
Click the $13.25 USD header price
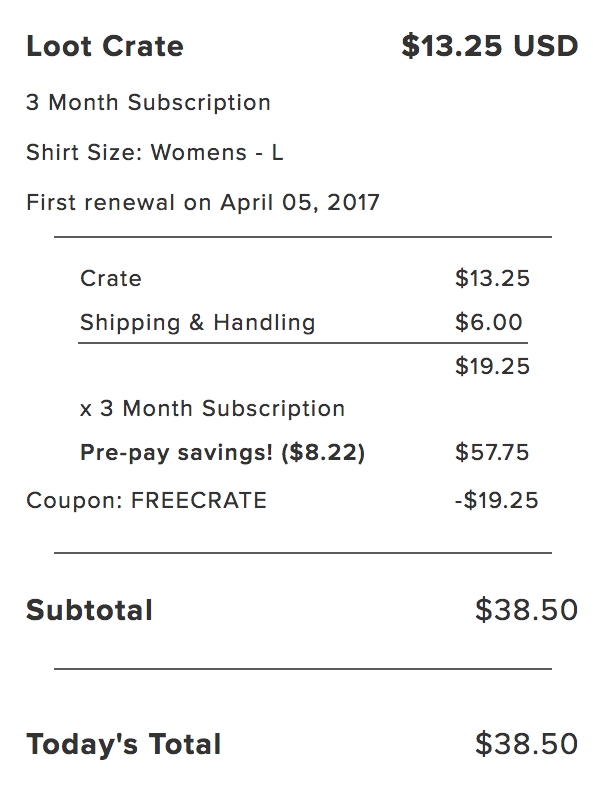point(489,47)
